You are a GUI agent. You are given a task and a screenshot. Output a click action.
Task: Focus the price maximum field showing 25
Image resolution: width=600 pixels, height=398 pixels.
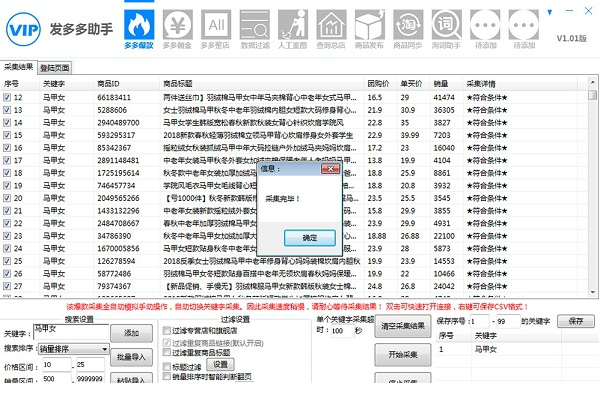click(x=90, y=365)
